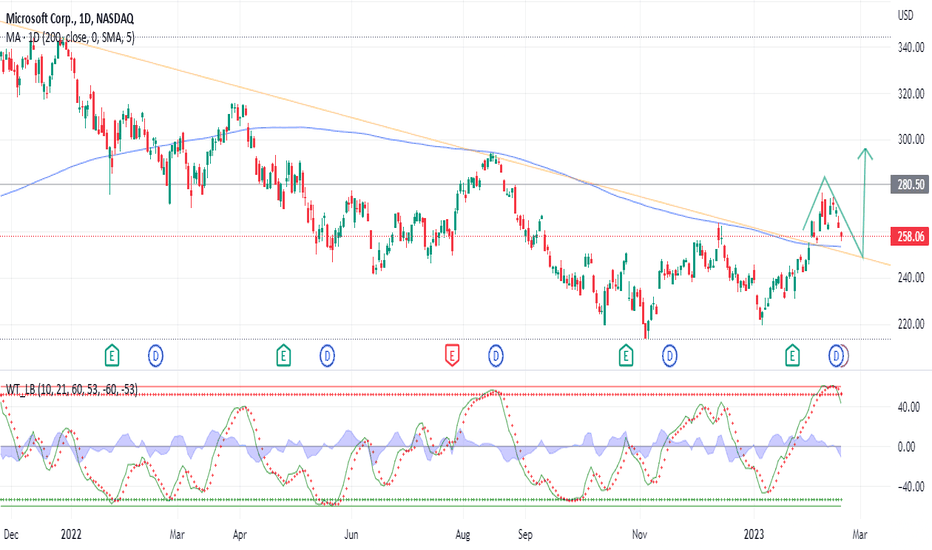The height and width of the screenshot is (550, 932).
Task: Click the green earnings marker in January 2022
Action: point(112,356)
